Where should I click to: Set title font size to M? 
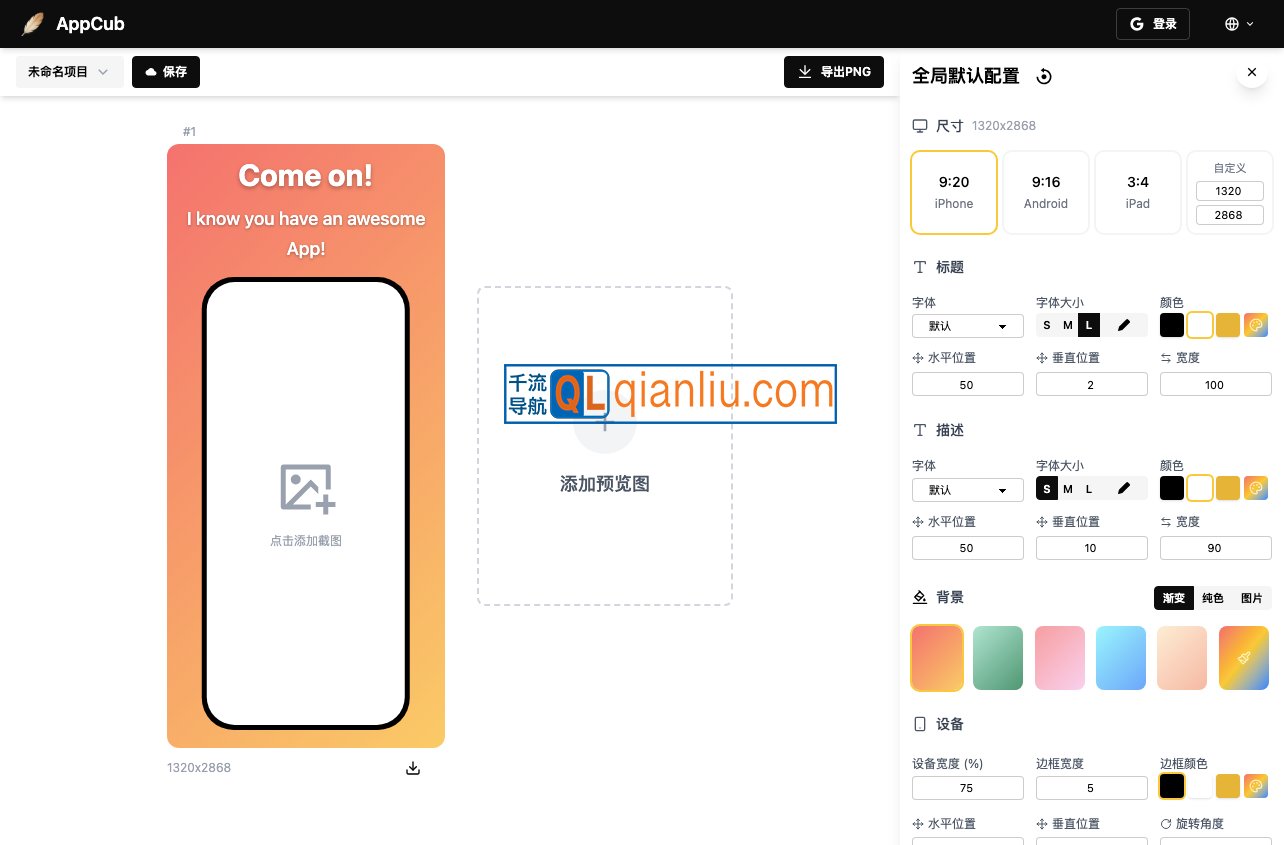(1067, 325)
